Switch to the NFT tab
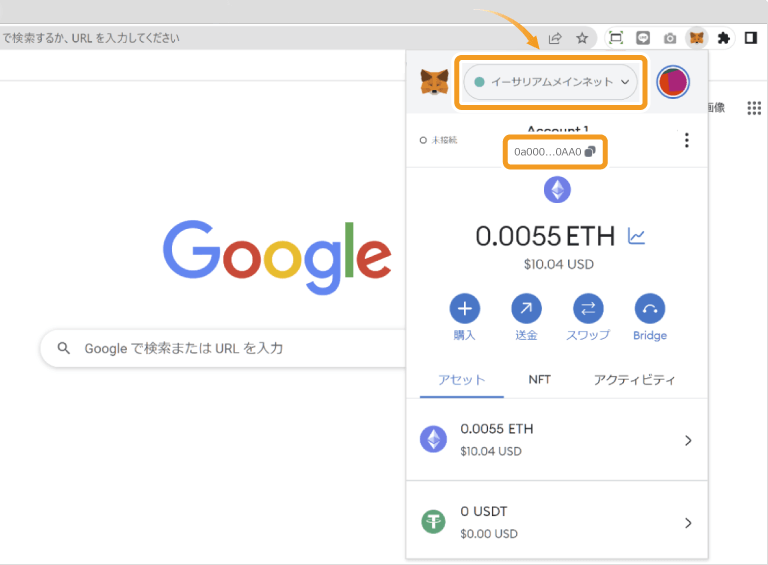This screenshot has height=565, width=768. pyautogui.click(x=539, y=380)
